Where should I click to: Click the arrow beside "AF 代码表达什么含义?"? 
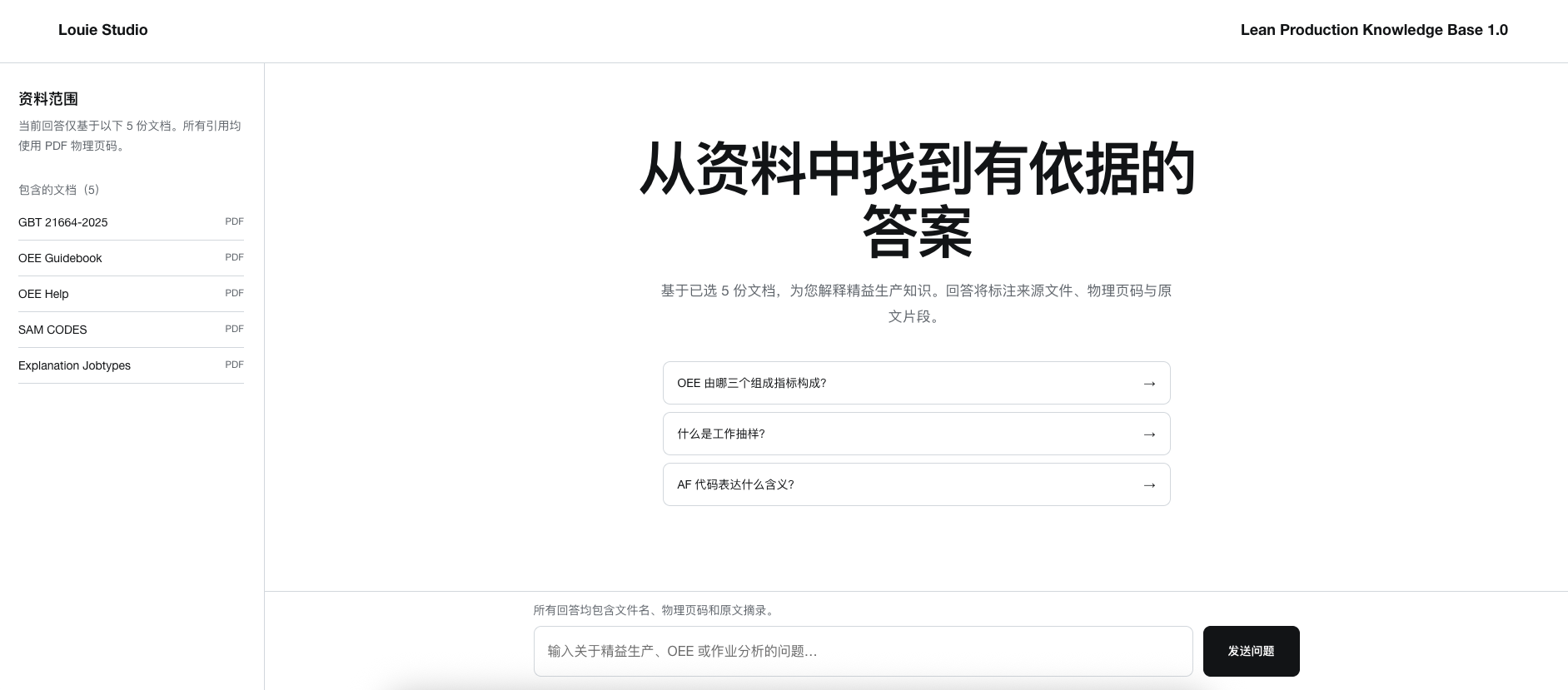pos(1149,485)
